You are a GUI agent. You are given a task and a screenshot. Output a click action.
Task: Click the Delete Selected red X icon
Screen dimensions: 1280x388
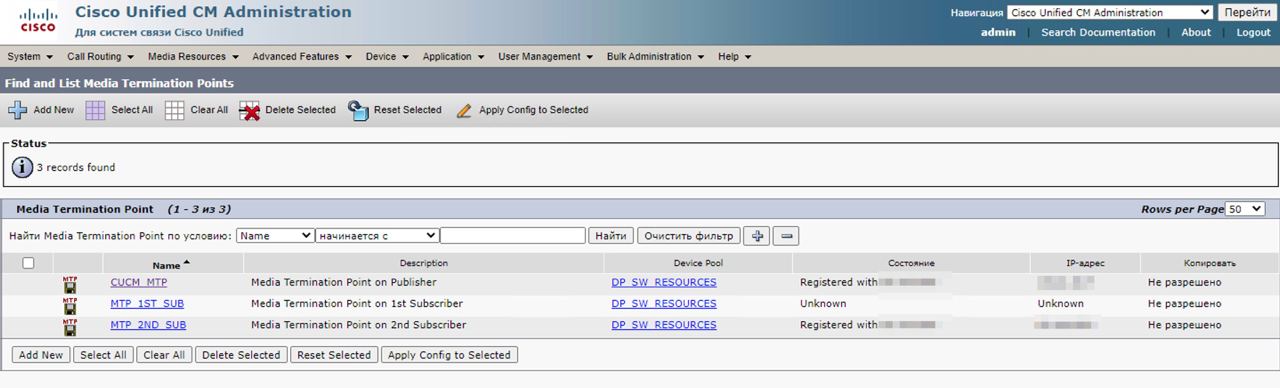click(x=249, y=110)
